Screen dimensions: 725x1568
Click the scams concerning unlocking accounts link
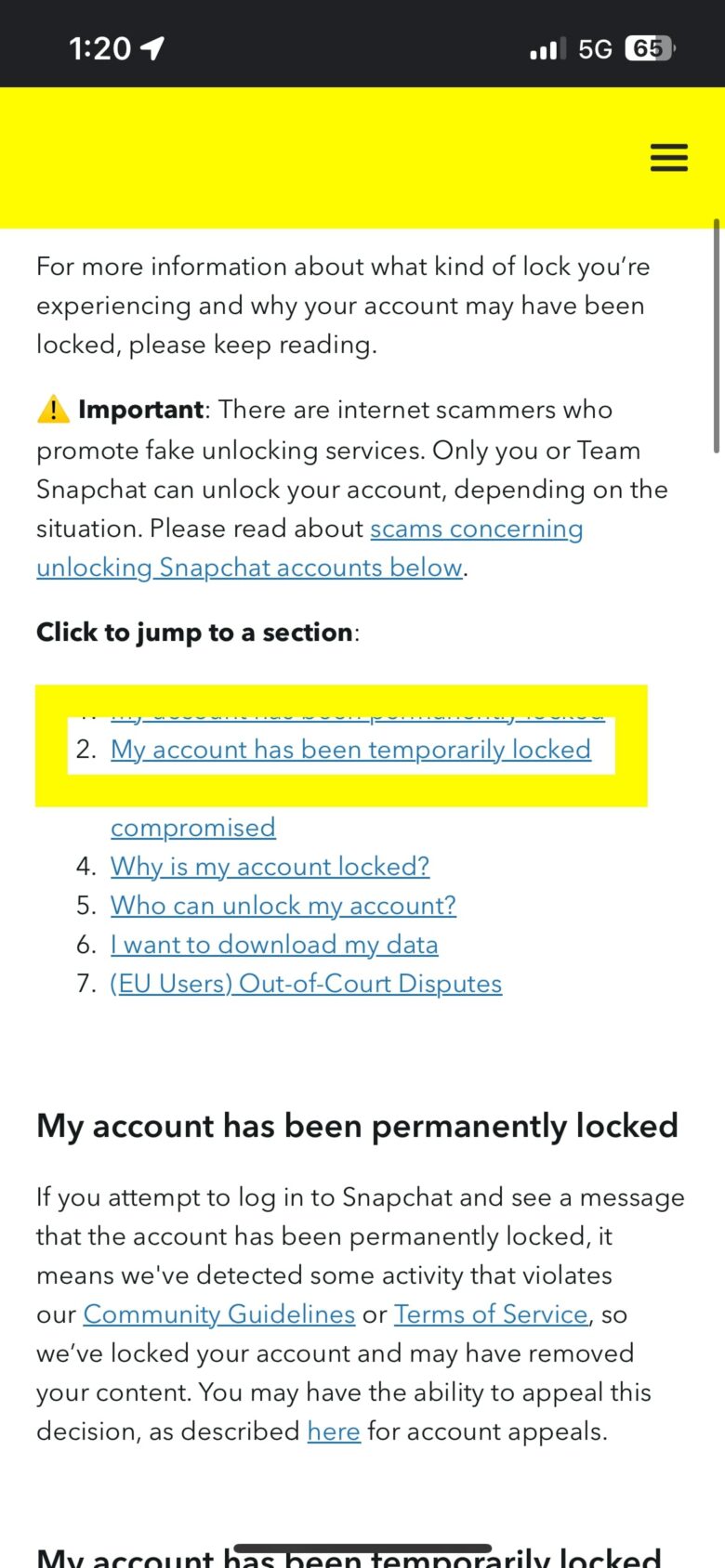(476, 528)
